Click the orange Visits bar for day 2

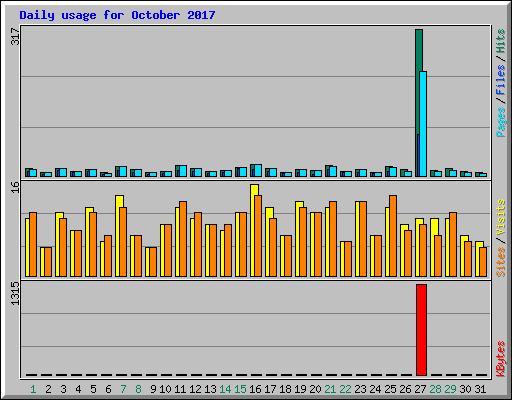point(48,262)
